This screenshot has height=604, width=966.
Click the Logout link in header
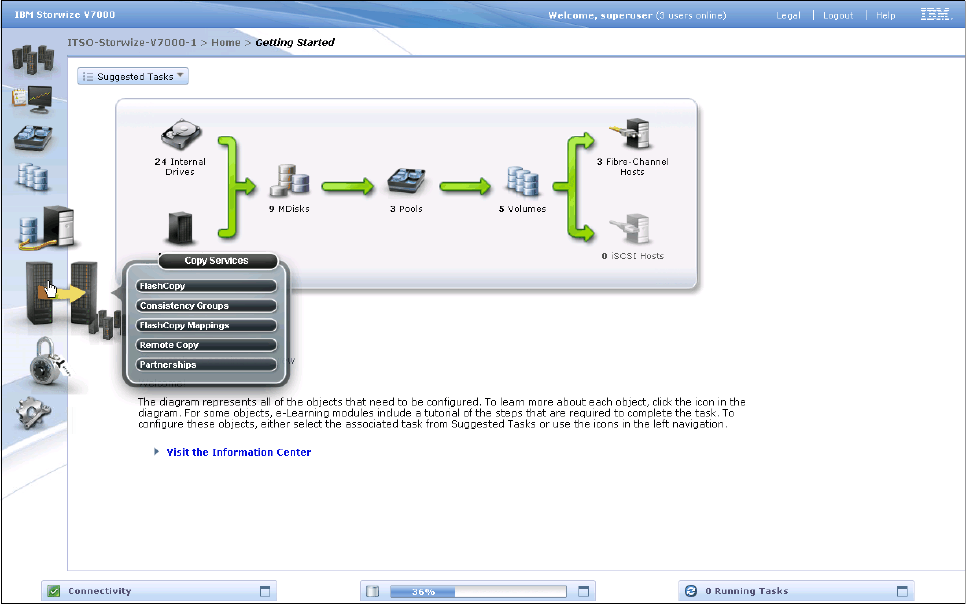coord(837,16)
